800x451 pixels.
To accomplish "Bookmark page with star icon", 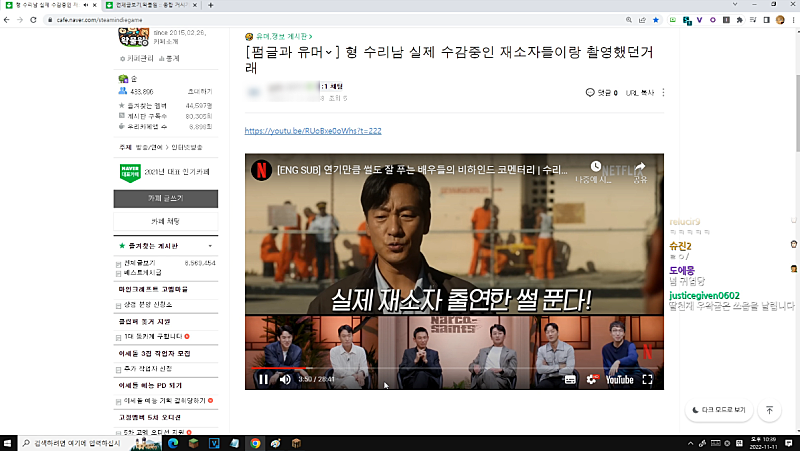I will coord(656,20).
